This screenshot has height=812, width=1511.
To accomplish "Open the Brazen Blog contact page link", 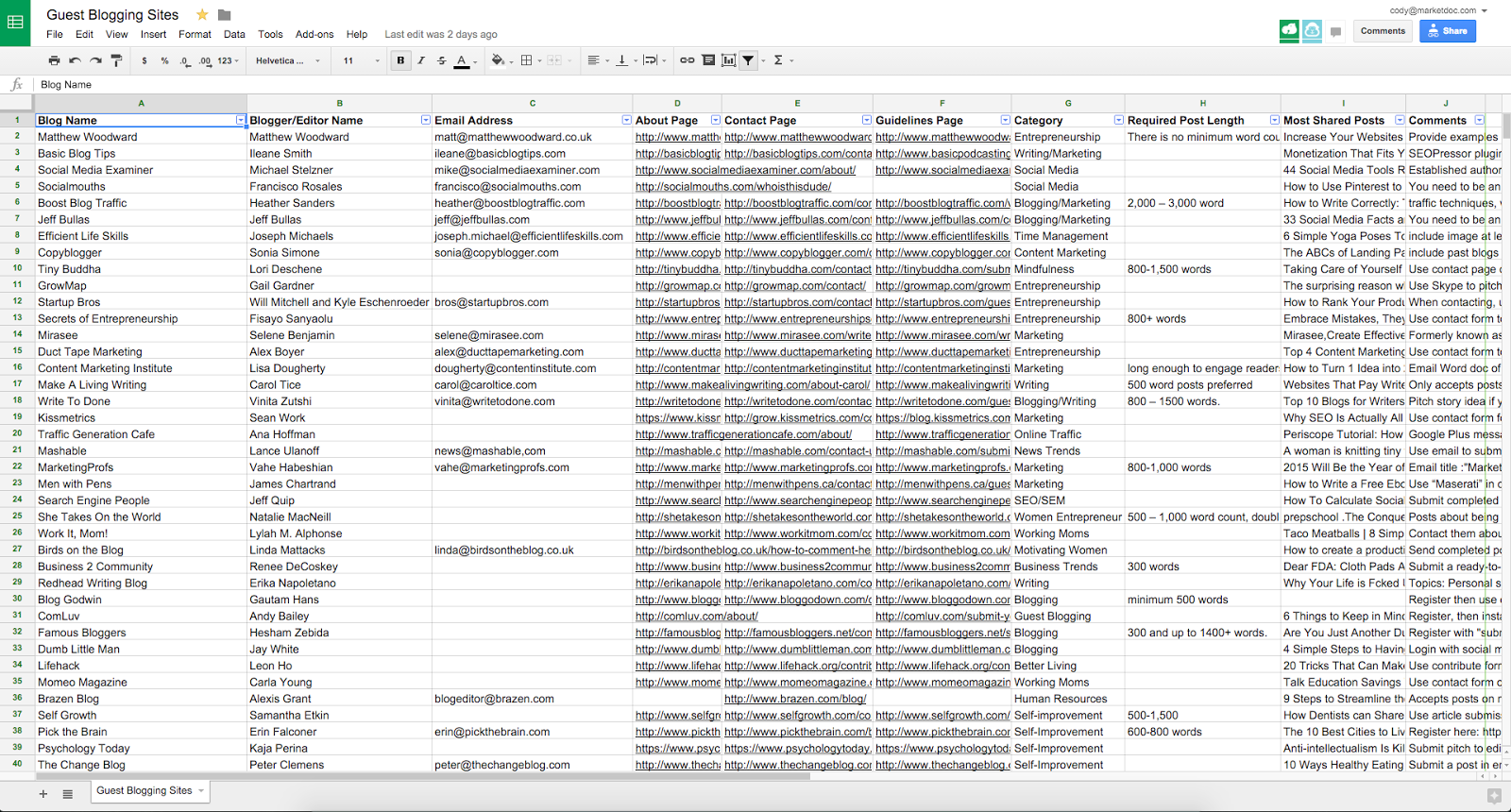I will point(795,699).
